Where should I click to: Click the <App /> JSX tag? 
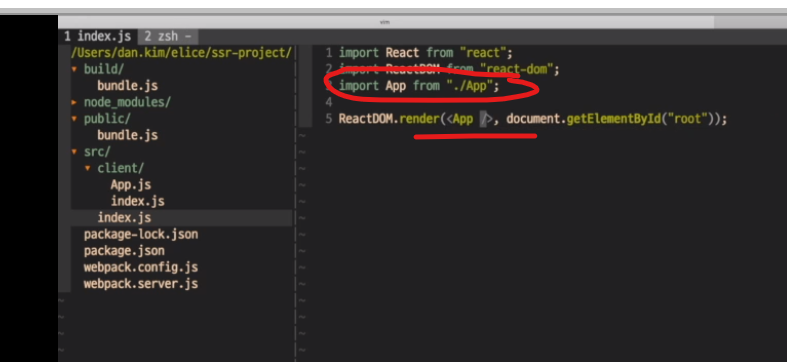pyautogui.click(x=470, y=119)
